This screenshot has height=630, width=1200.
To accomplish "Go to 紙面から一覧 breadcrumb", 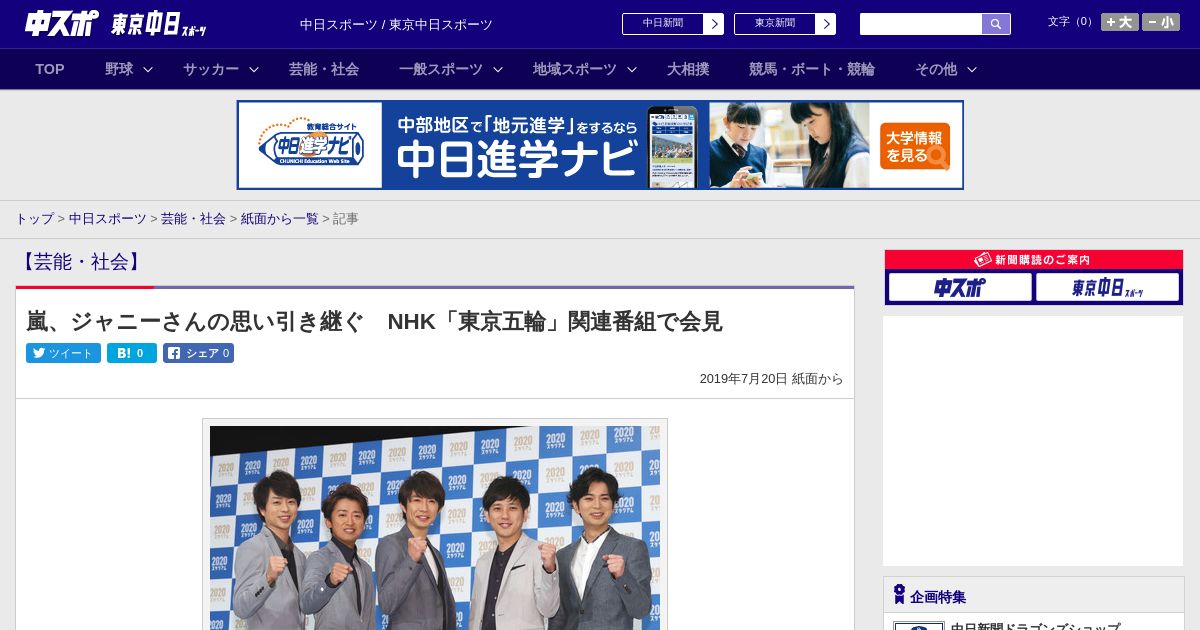I will [x=280, y=218].
